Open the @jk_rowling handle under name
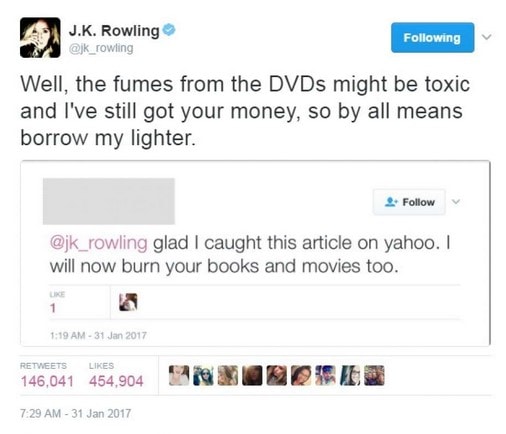This screenshot has width=506, height=434. click(x=101, y=48)
